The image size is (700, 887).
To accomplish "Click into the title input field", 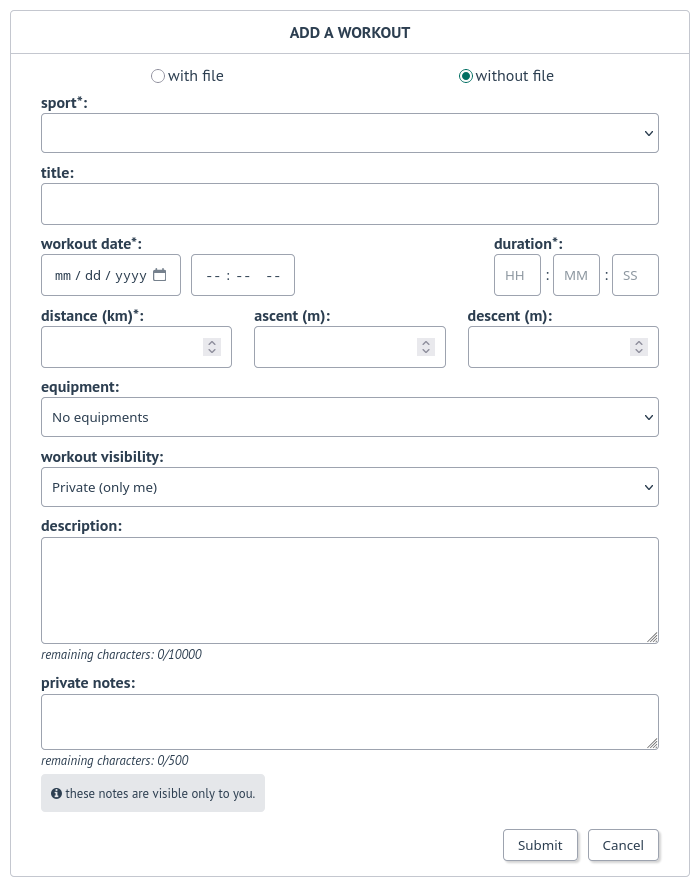I will pyautogui.click(x=349, y=204).
